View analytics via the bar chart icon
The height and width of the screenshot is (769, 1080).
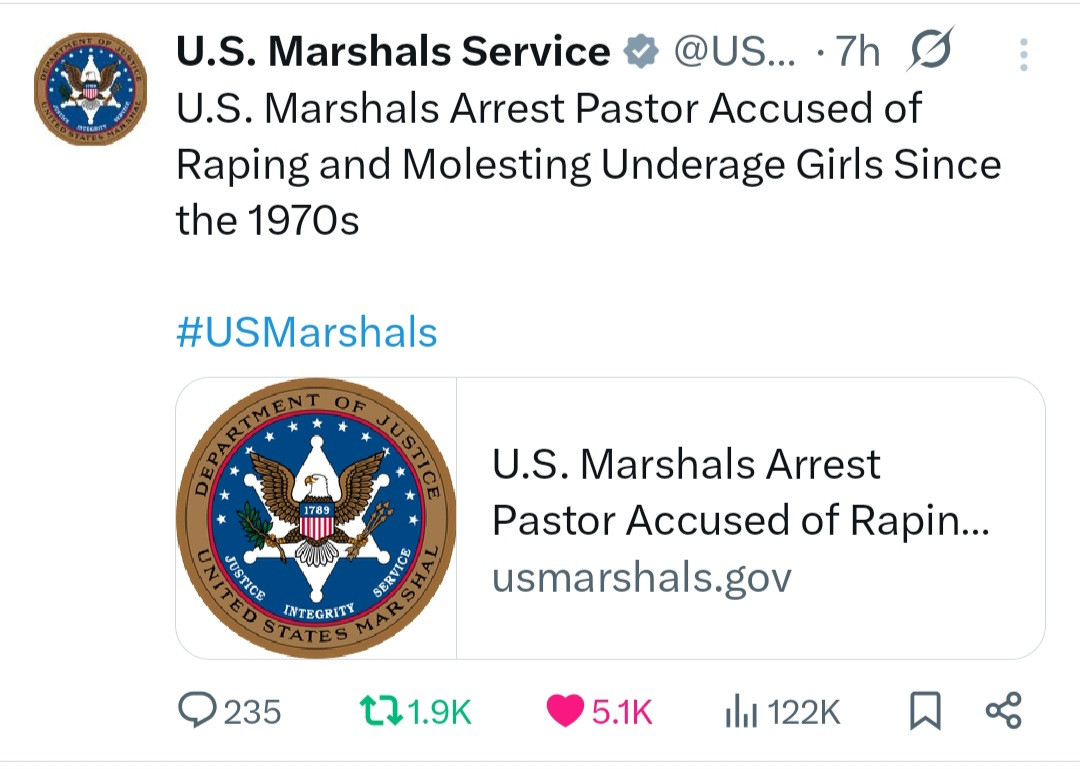click(738, 712)
